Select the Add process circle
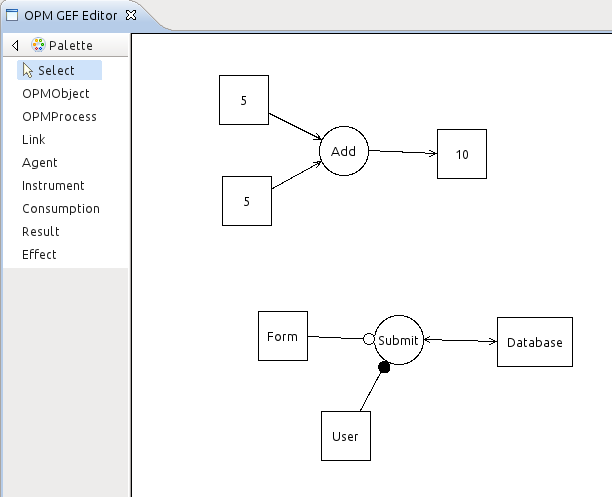612x497 pixels. pos(344,151)
